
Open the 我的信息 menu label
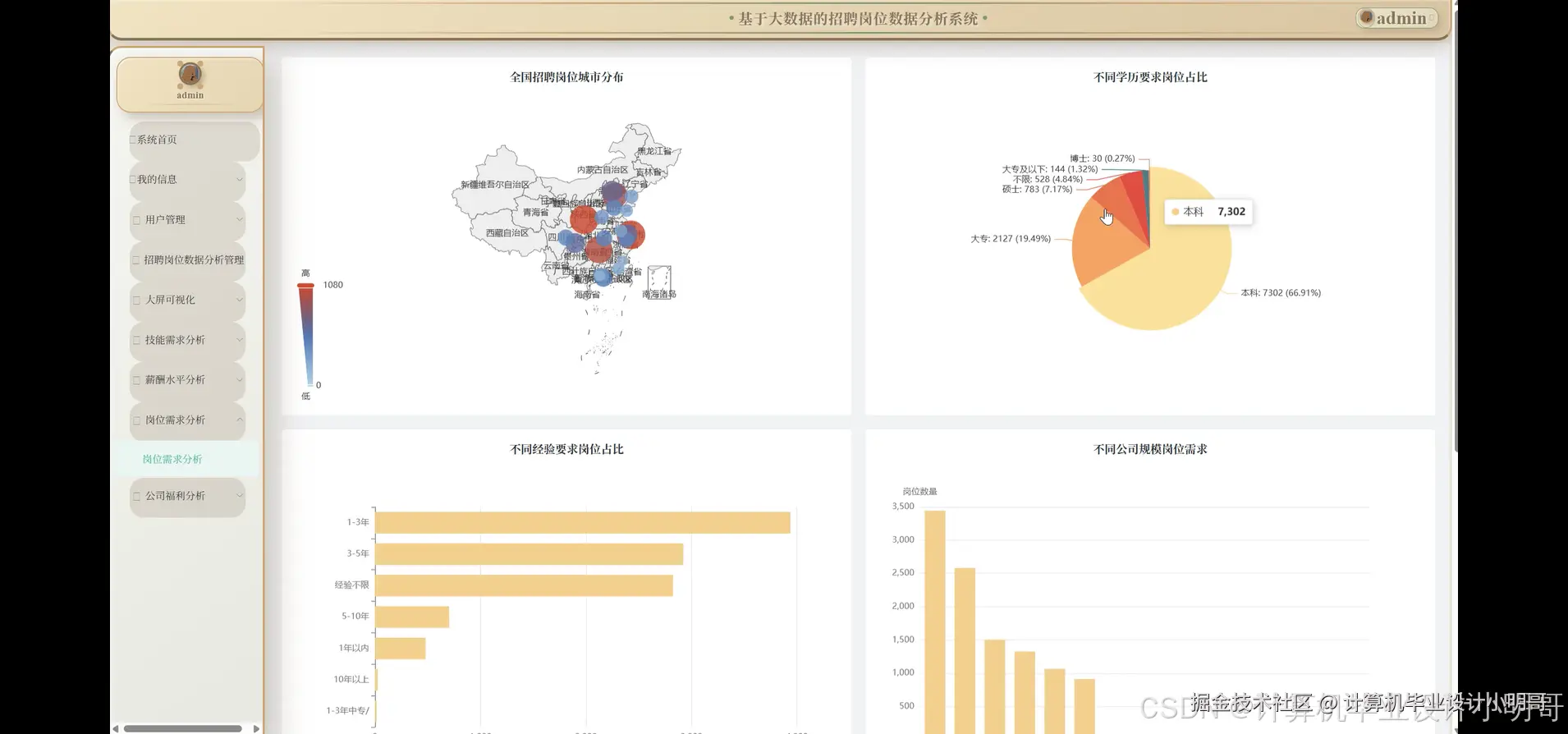(157, 179)
